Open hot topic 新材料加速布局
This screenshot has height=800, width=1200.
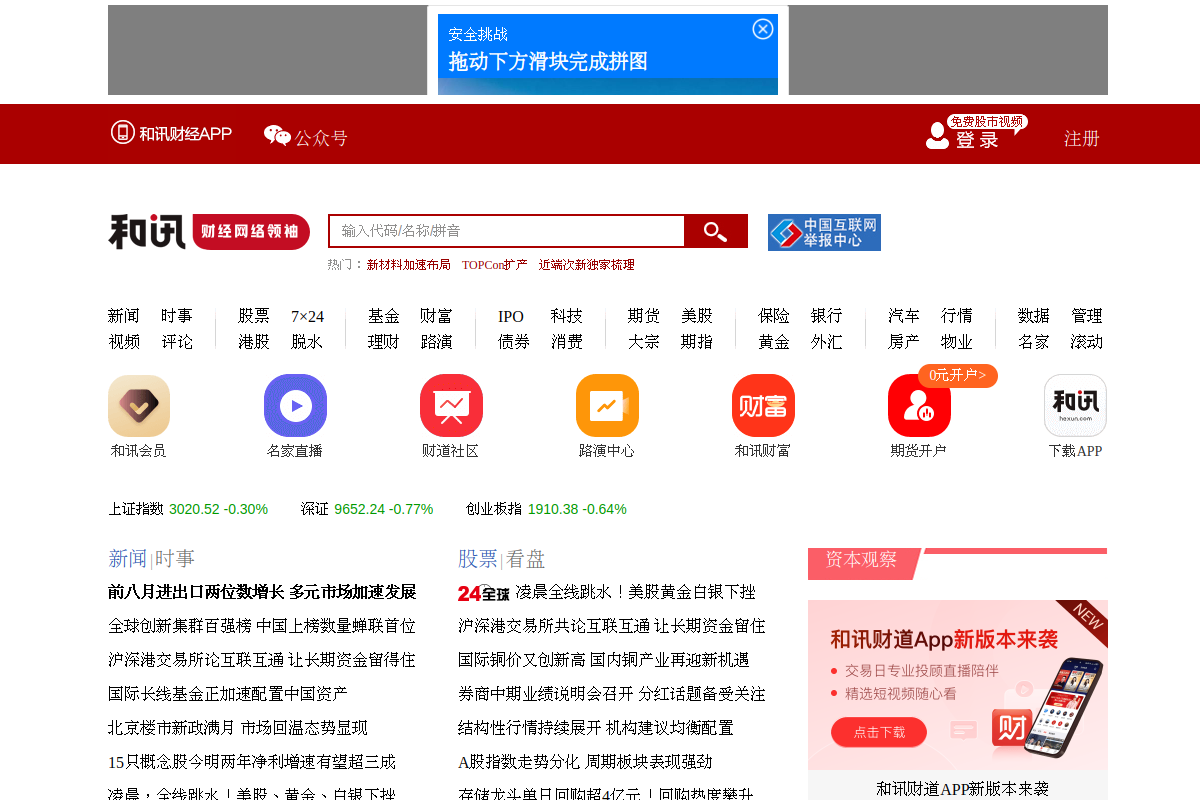coord(408,265)
